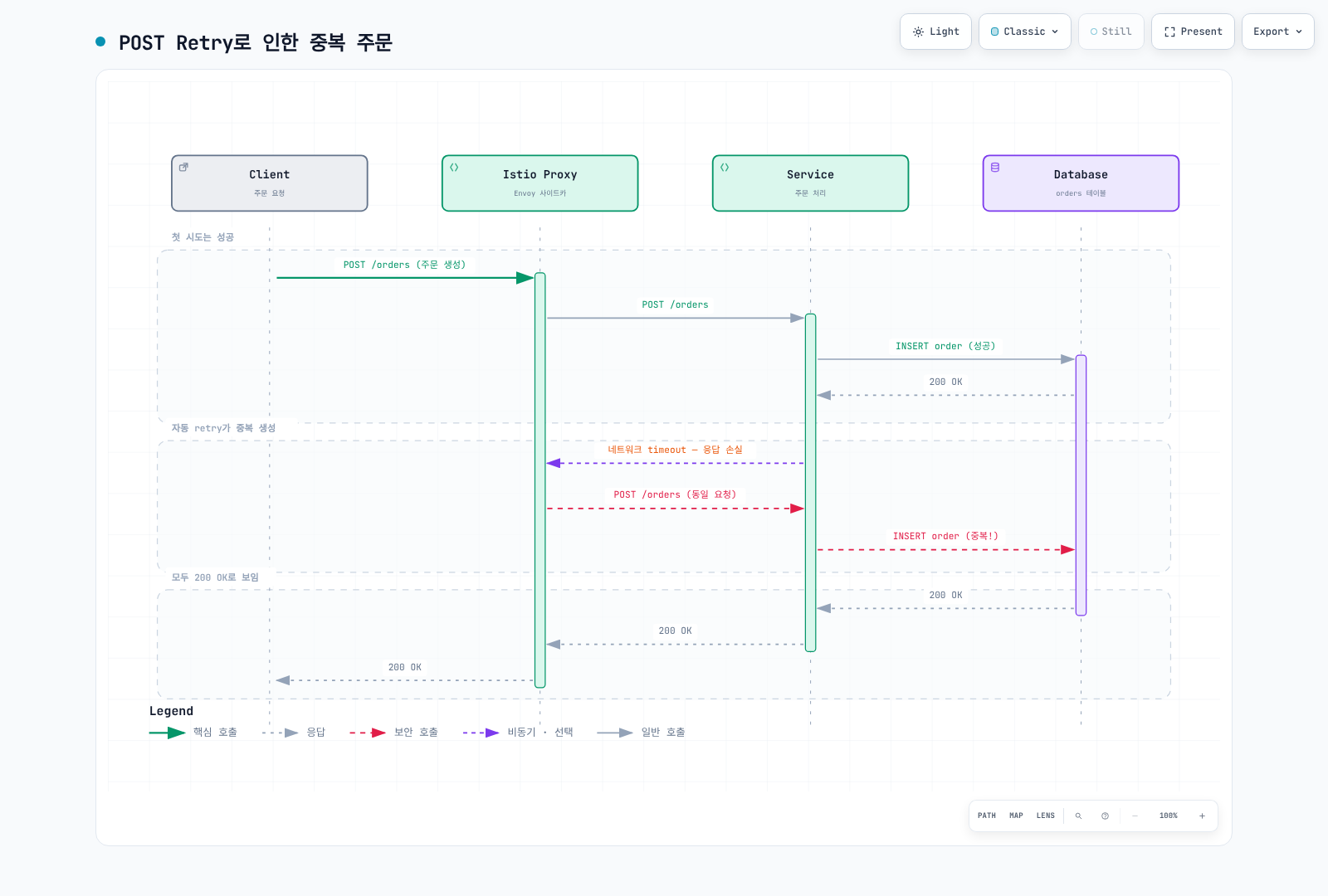The image size is (1328, 896).
Task: Toggle the Still animation mode
Action: (x=1111, y=32)
